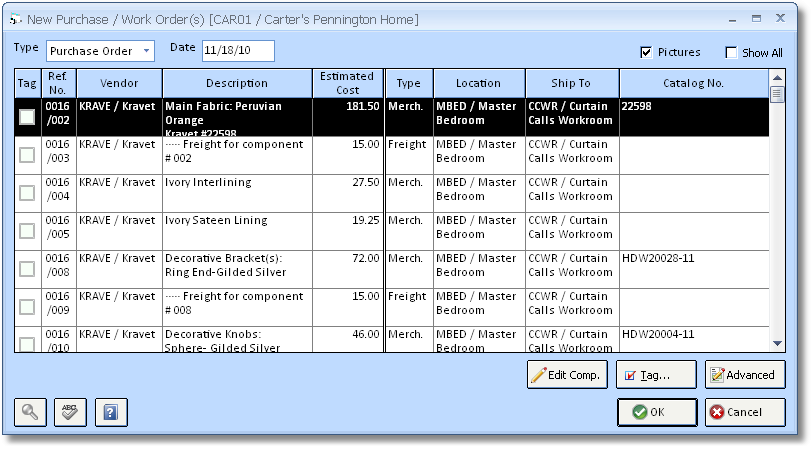The width and height of the screenshot is (812, 449).
Task: Click the grid Type column header
Action: pos(409,83)
